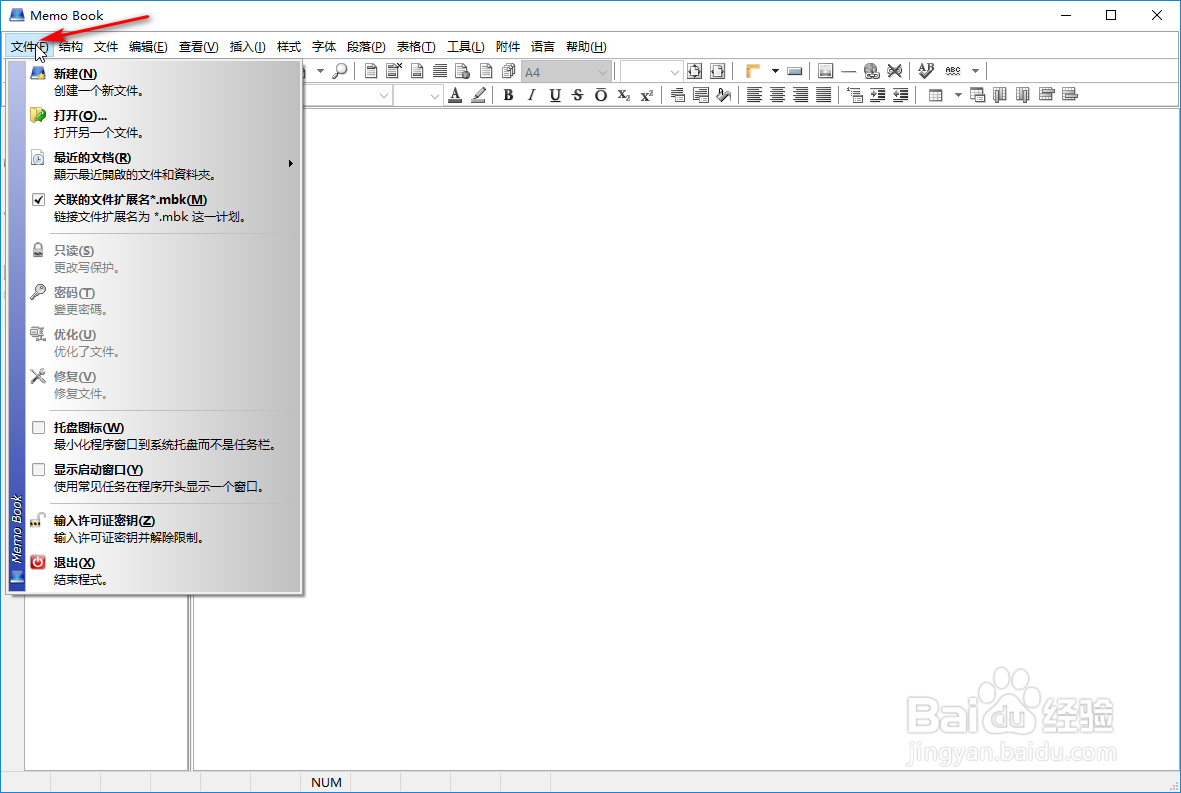The width and height of the screenshot is (1181, 793).
Task: Toggle 关联的文件扩展名*.mbk checkbox
Action: 38,200
